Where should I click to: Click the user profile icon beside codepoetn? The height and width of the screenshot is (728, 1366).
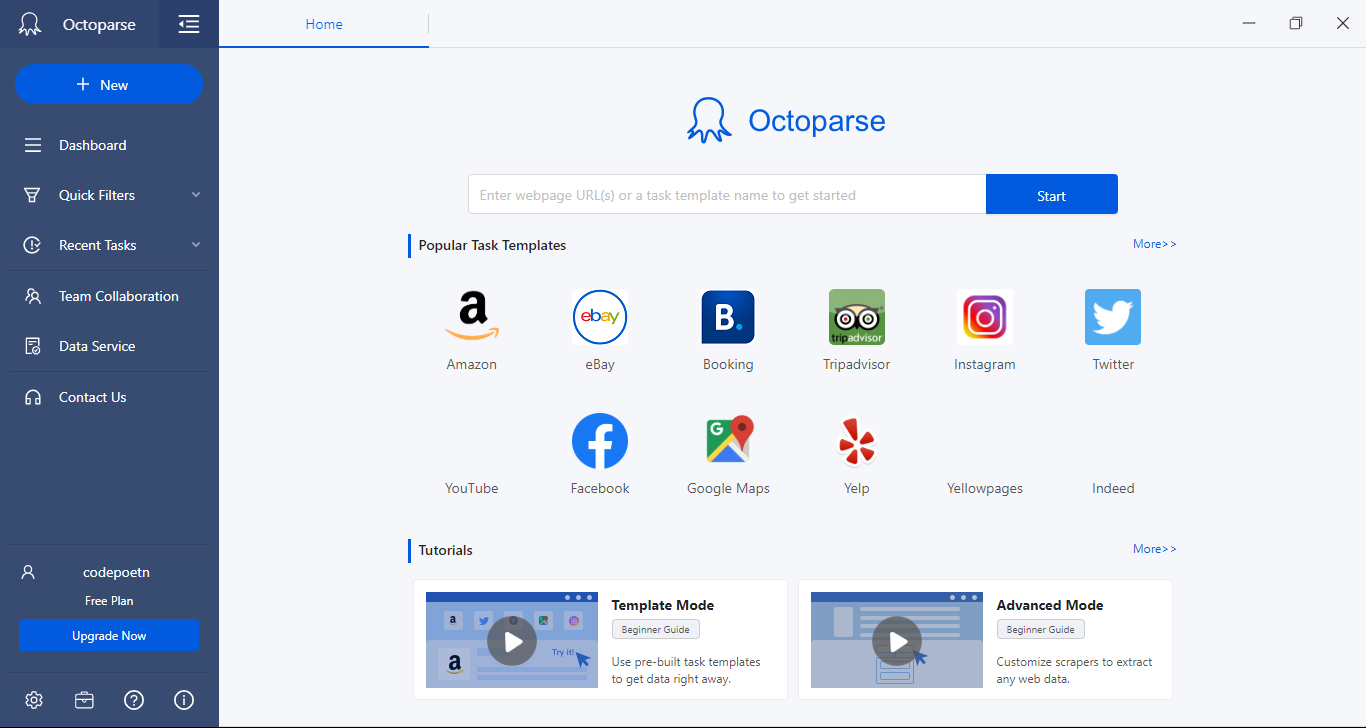[28, 572]
